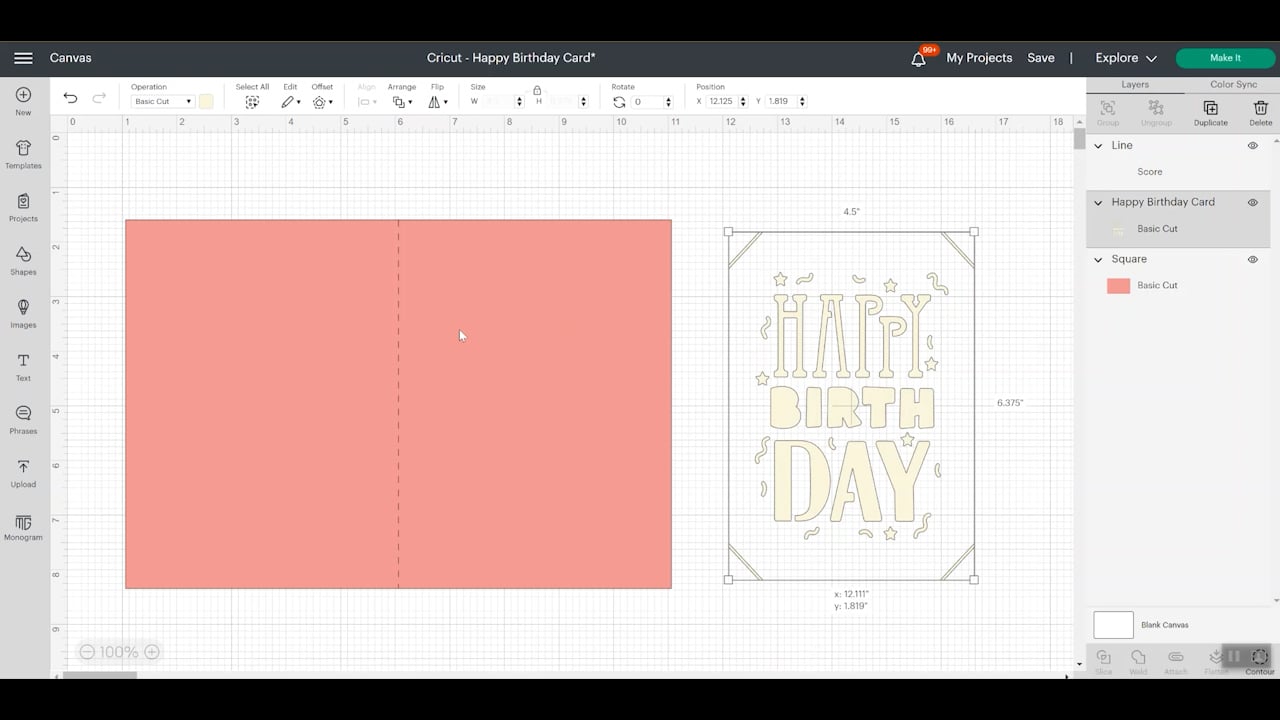The width and height of the screenshot is (1280, 720).
Task: Click the Select All icon
Action: [x=252, y=102]
